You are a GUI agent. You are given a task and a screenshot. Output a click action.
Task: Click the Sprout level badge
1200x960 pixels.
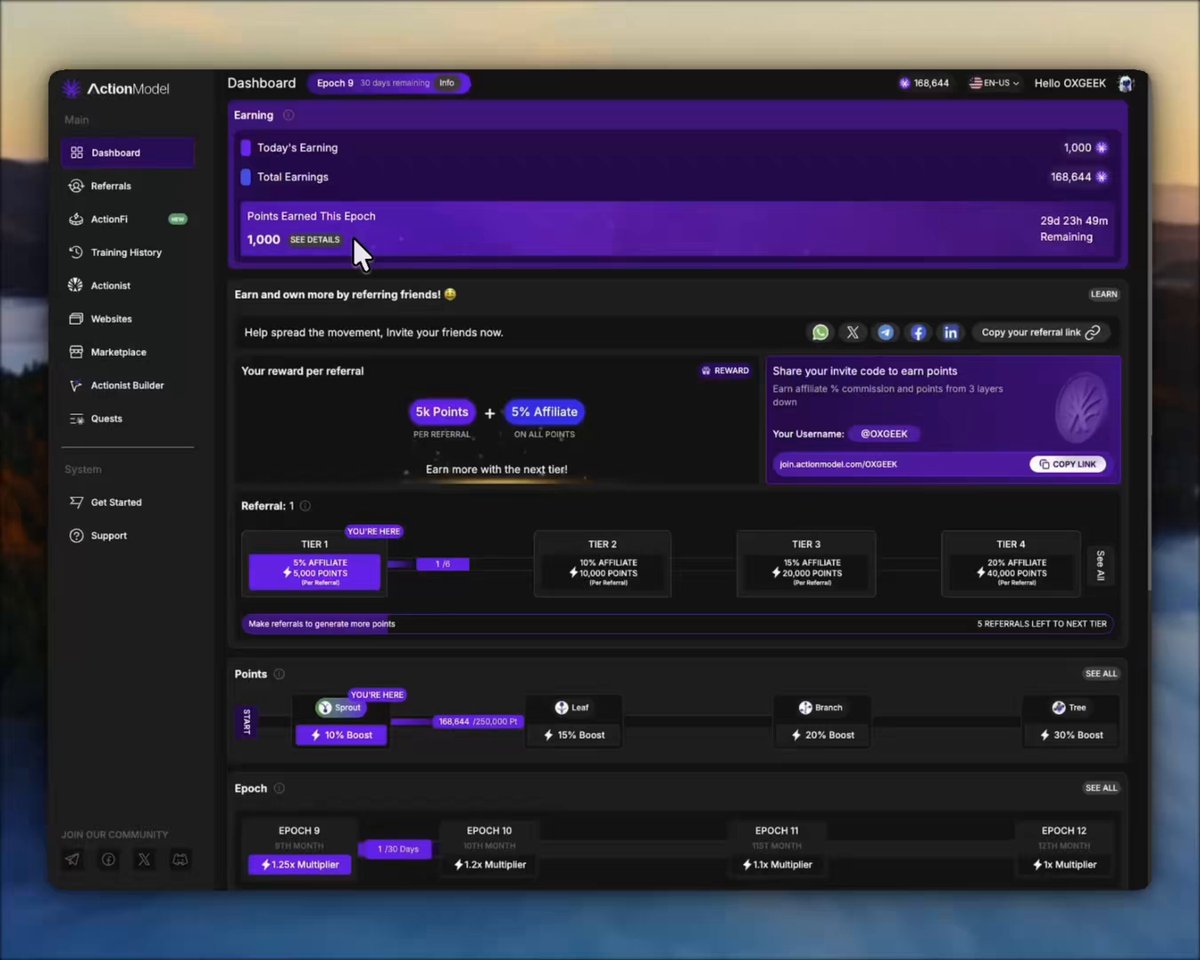click(x=340, y=707)
